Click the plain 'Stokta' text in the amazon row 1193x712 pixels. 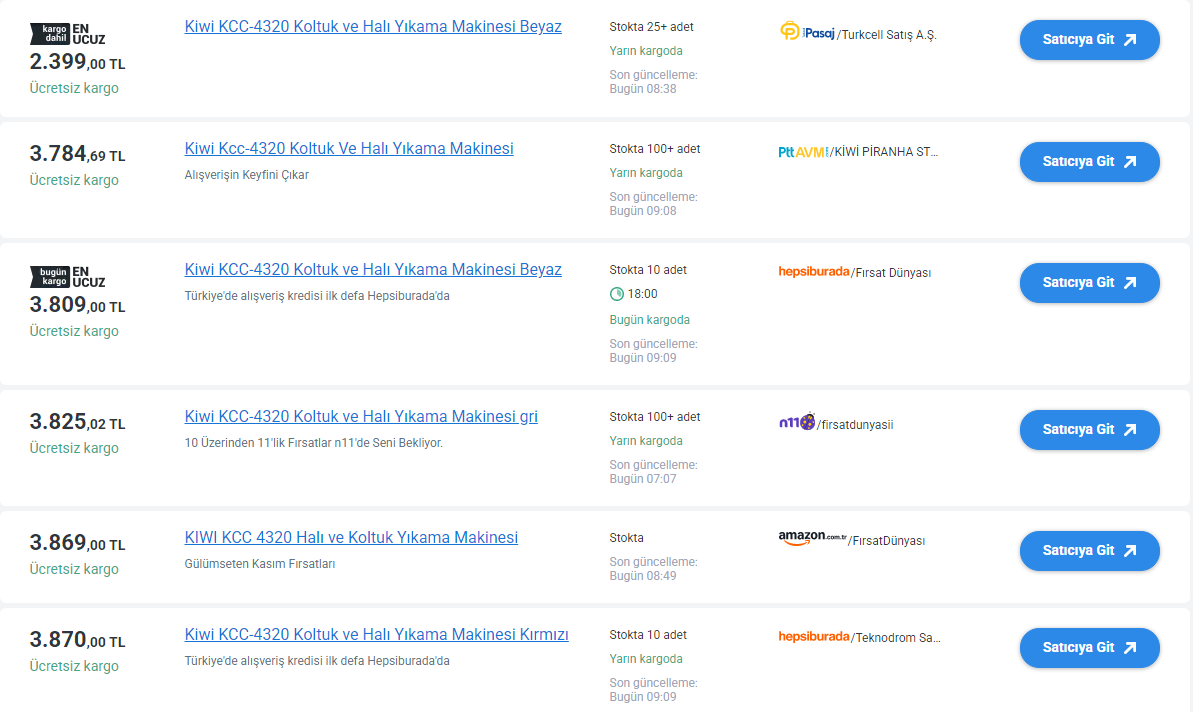tap(626, 538)
